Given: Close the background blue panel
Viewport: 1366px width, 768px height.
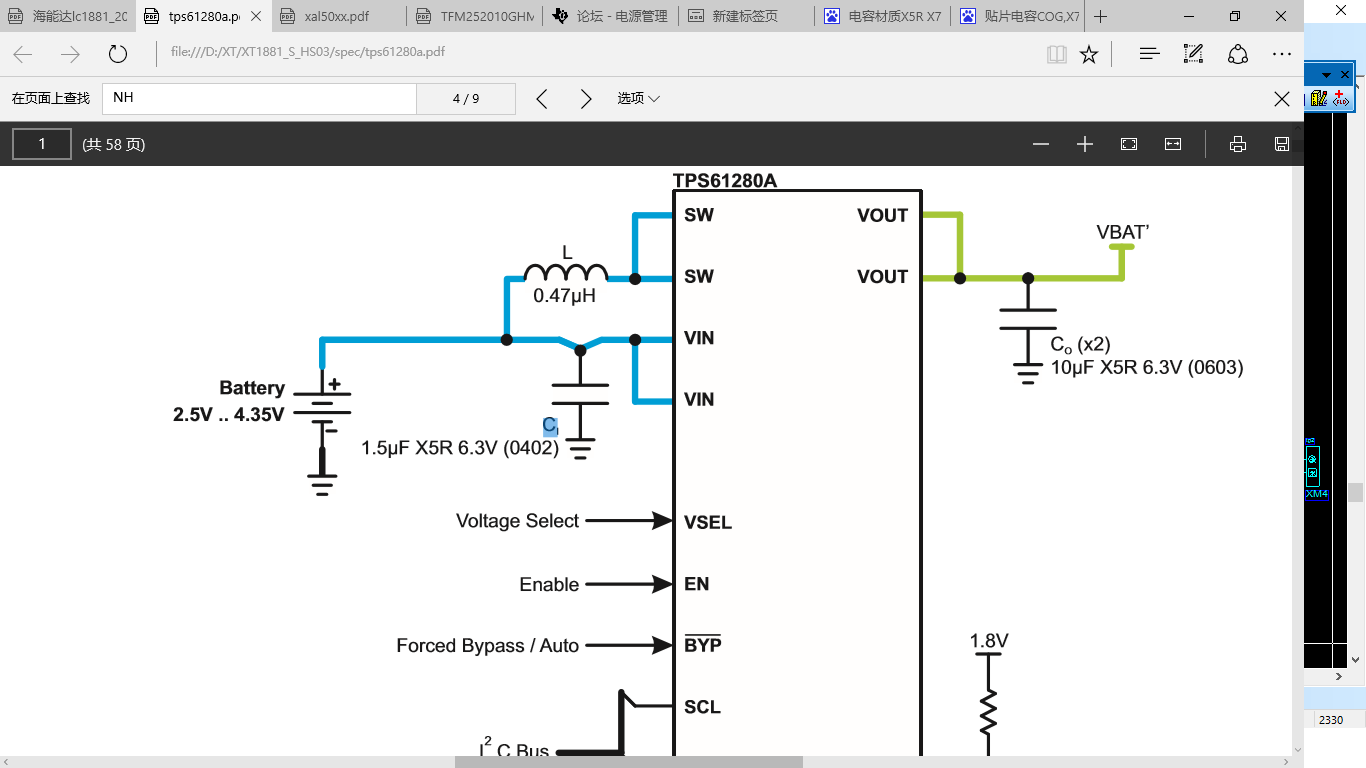Looking at the screenshot, I should point(1345,75).
